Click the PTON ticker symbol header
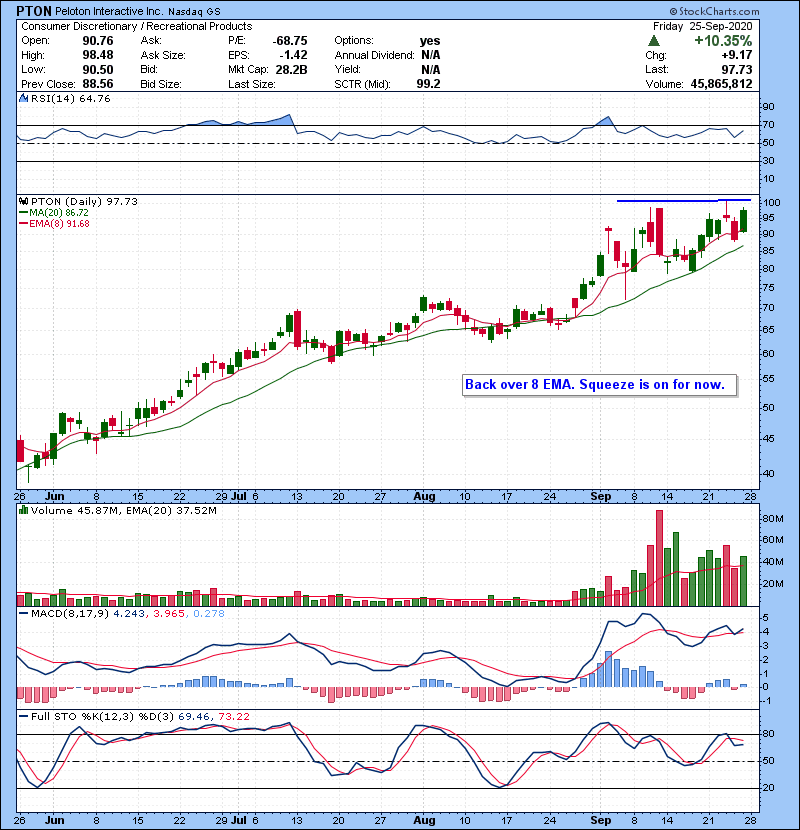This screenshot has height=830, width=800. pyautogui.click(x=34, y=11)
